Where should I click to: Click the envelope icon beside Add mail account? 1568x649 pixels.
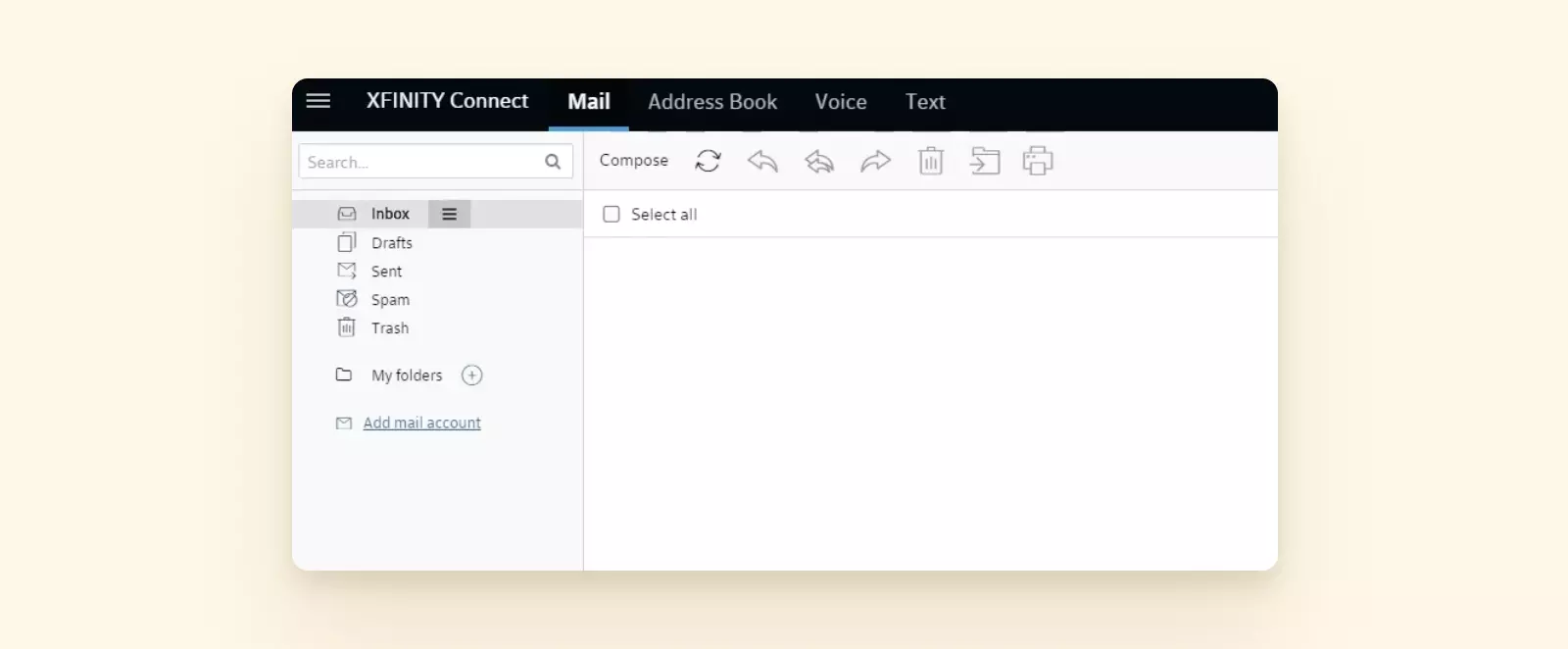(344, 424)
